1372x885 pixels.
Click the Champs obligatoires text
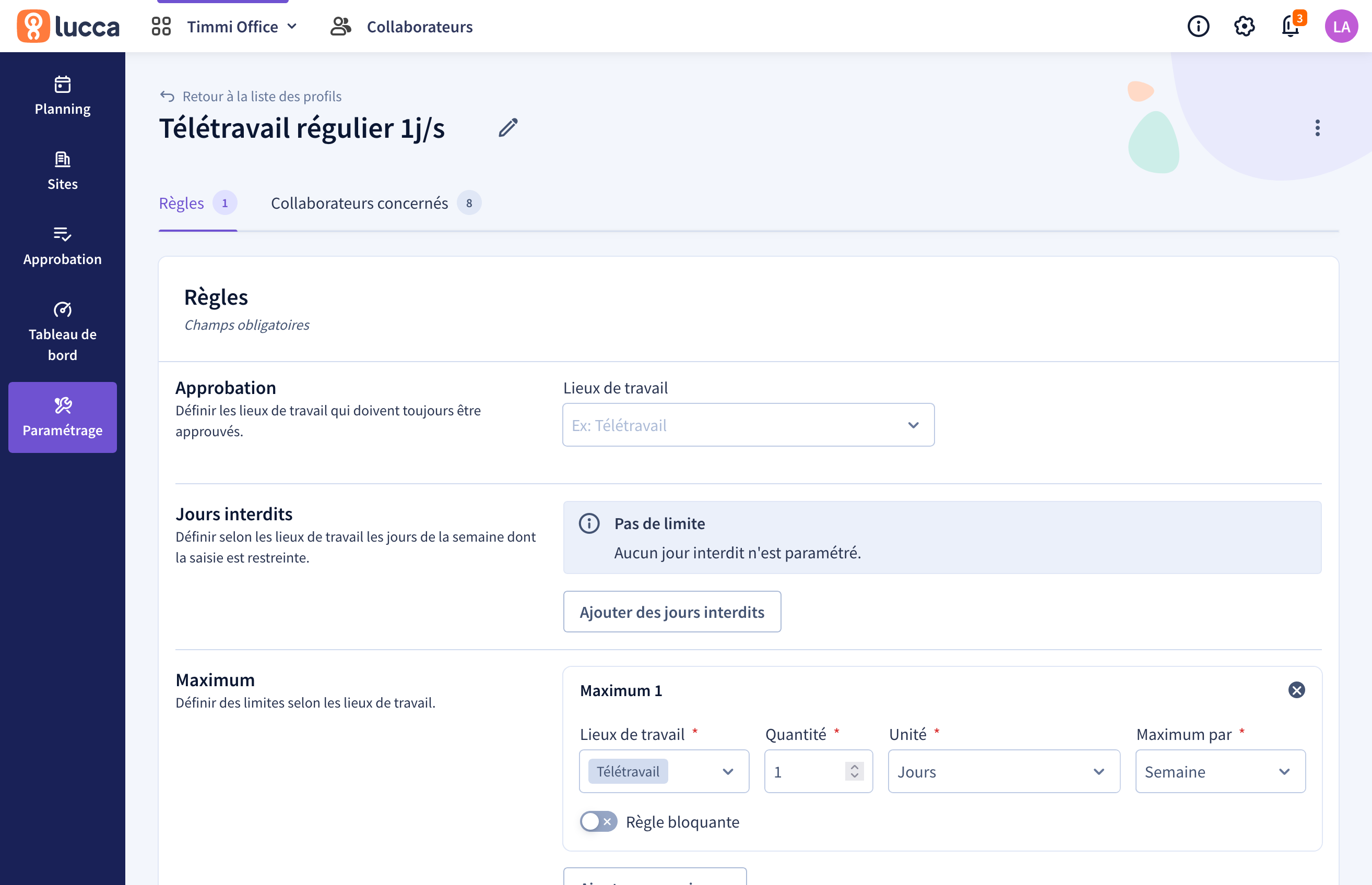click(x=246, y=325)
